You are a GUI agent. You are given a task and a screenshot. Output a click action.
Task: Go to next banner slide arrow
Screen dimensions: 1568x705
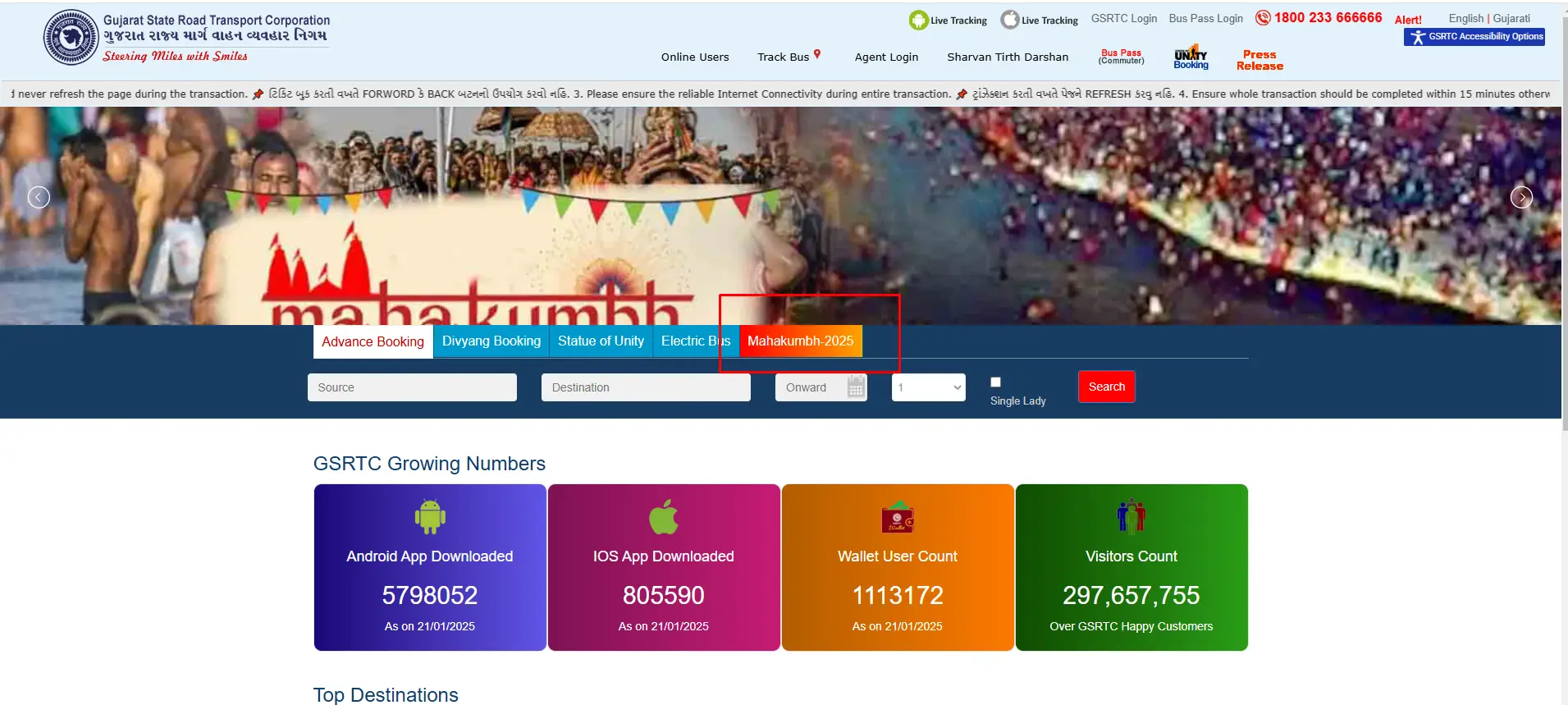click(x=1521, y=197)
